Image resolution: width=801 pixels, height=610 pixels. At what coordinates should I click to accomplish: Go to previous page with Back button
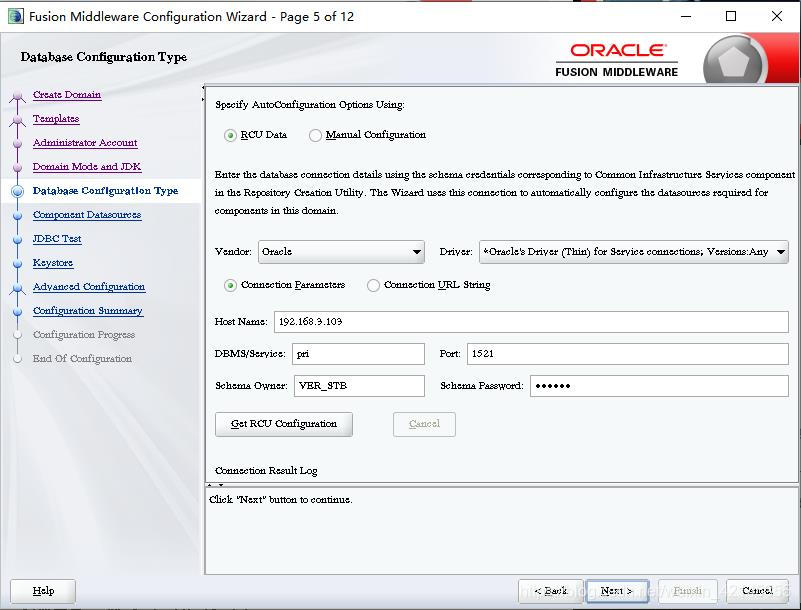pos(551,591)
